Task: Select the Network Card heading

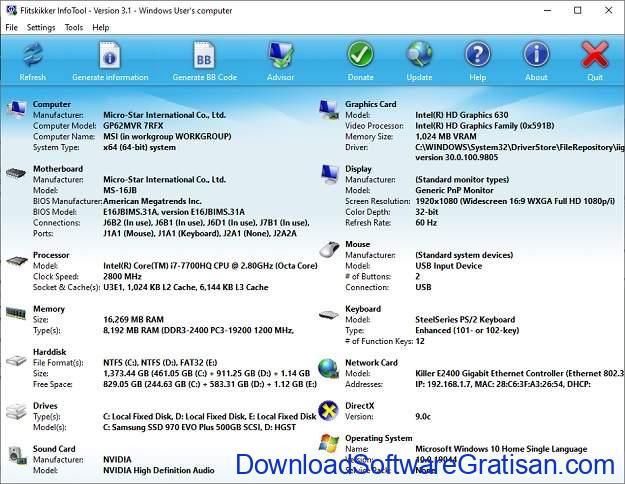Action: pos(371,362)
